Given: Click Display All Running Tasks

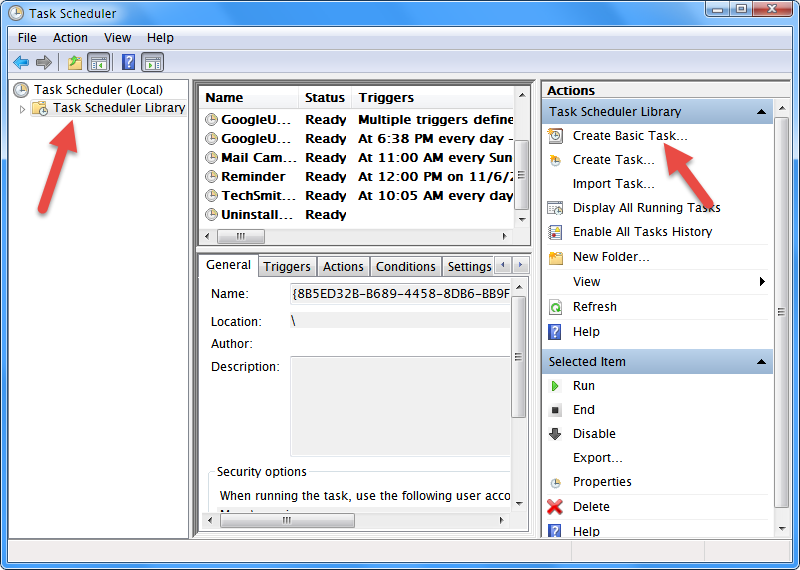Looking at the screenshot, I should (x=646, y=208).
